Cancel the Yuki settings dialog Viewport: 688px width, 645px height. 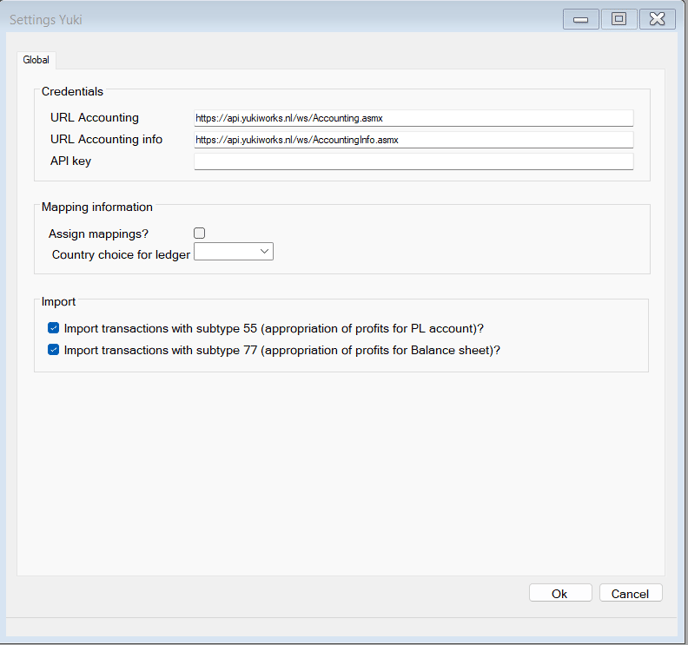click(630, 593)
